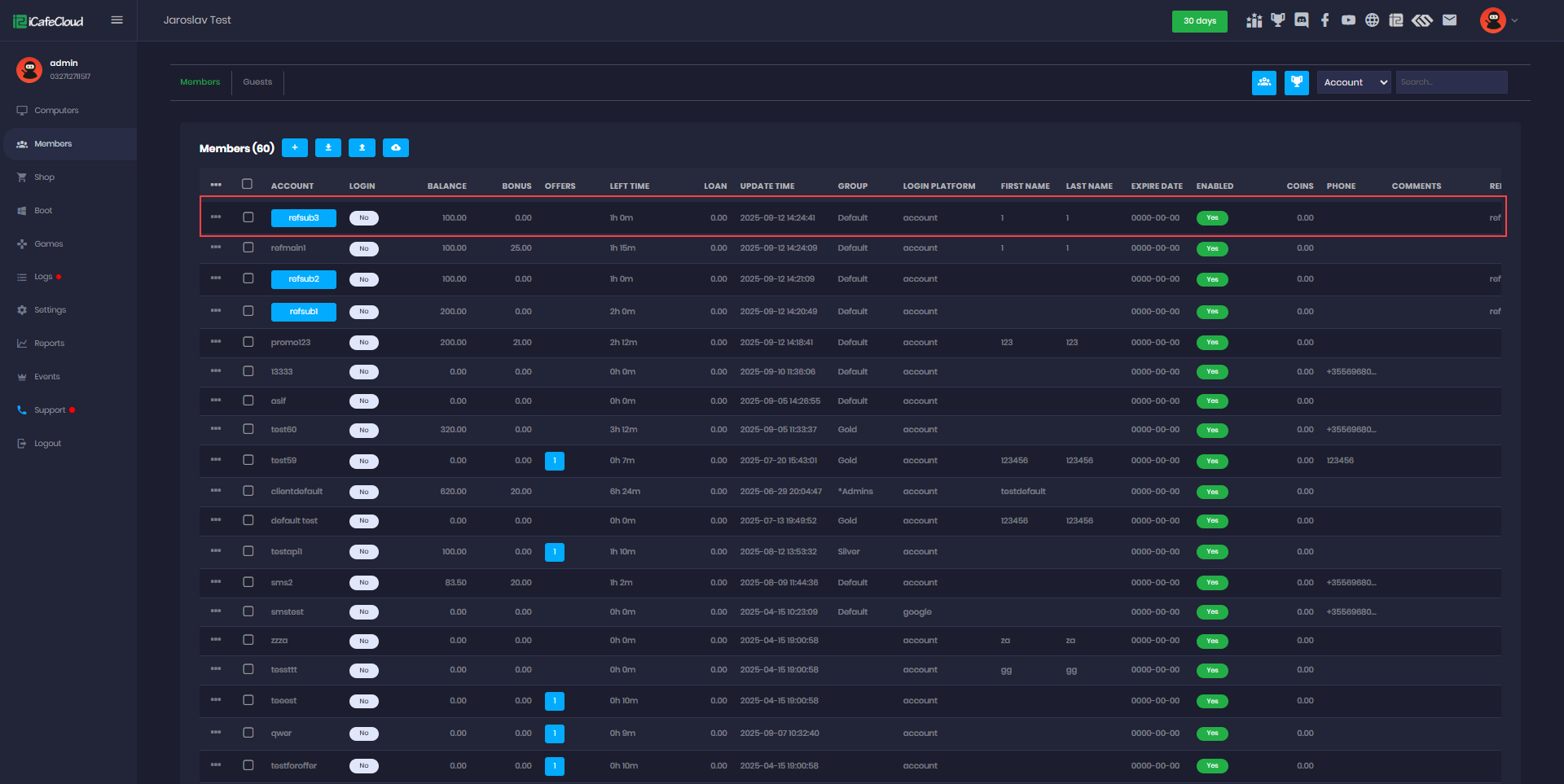Open the globe website icon
This screenshot has height=784, width=1564.
(1373, 20)
